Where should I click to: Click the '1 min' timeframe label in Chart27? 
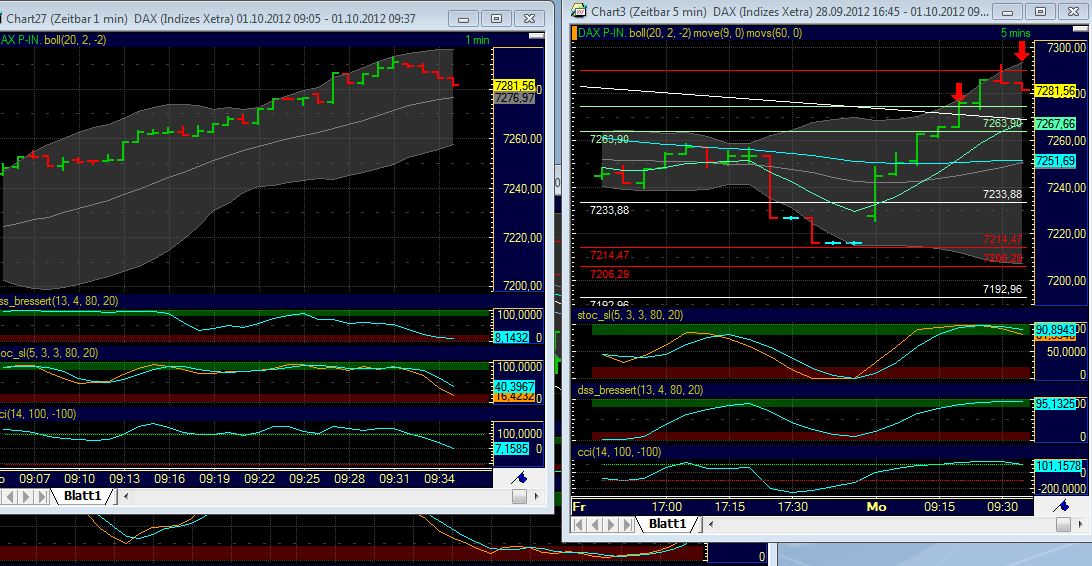coord(477,40)
